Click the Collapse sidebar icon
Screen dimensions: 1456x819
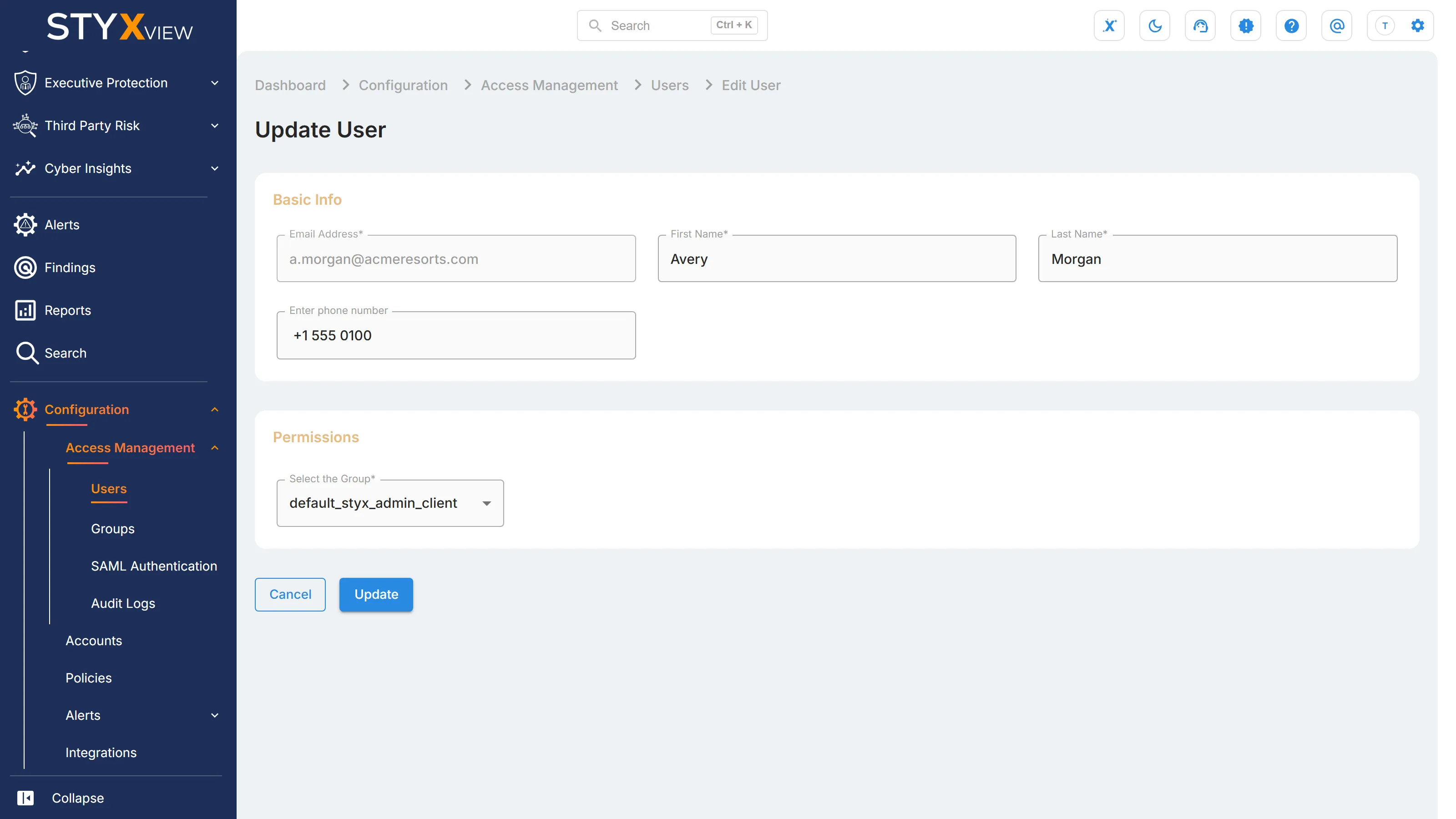point(25,798)
